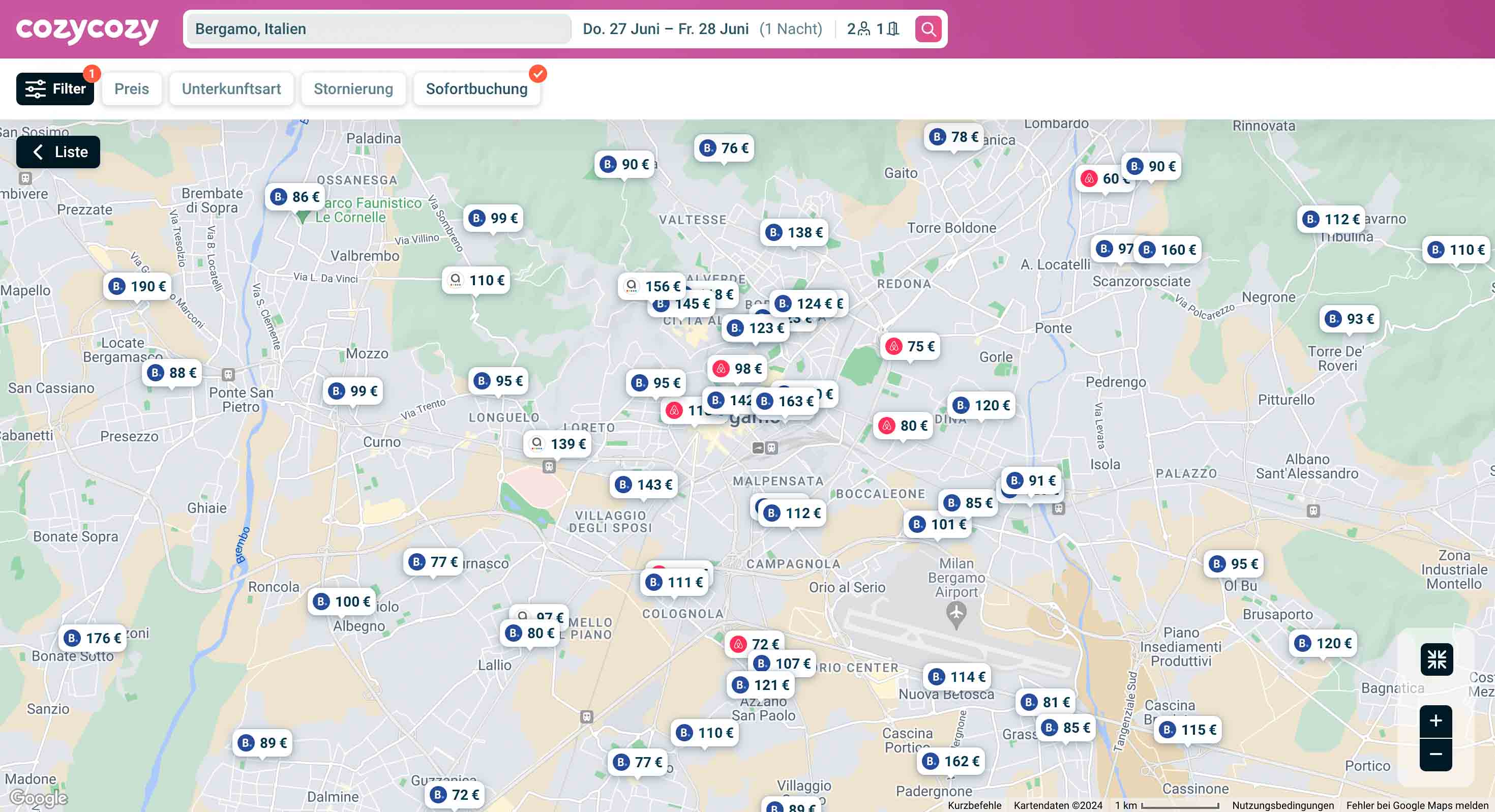Select the Booking 114 € map marker
This screenshot has height=812, width=1495.
pyautogui.click(x=957, y=677)
